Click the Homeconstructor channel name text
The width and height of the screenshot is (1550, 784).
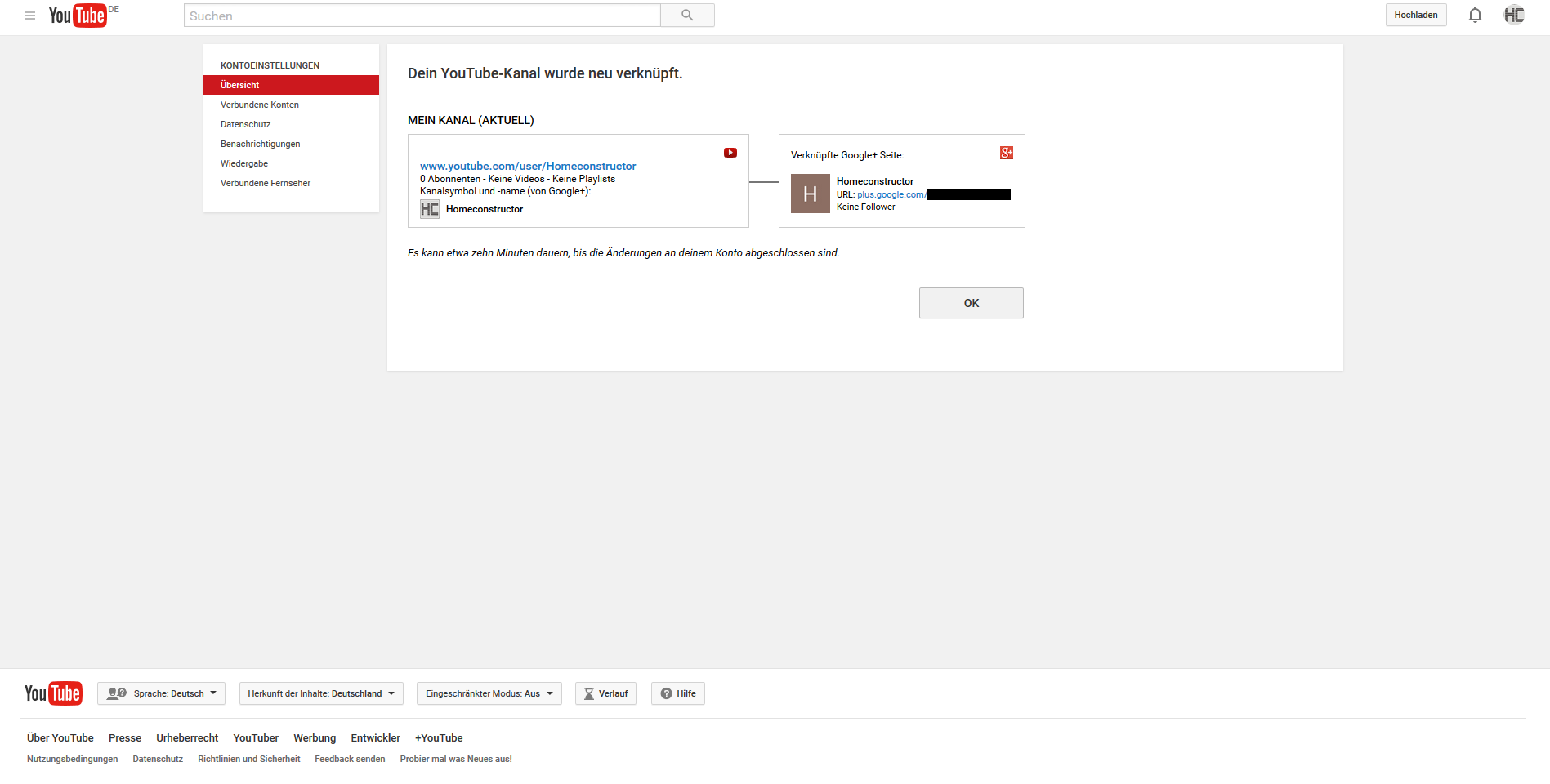(x=485, y=209)
